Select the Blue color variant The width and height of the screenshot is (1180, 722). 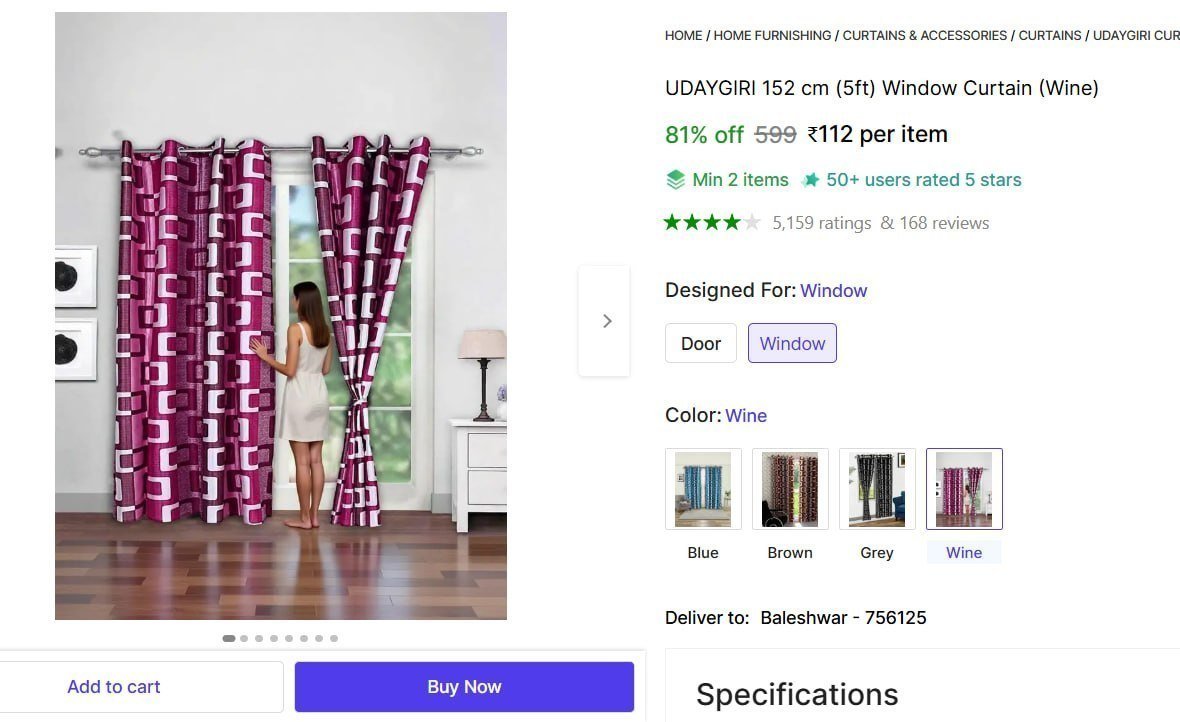(703, 489)
